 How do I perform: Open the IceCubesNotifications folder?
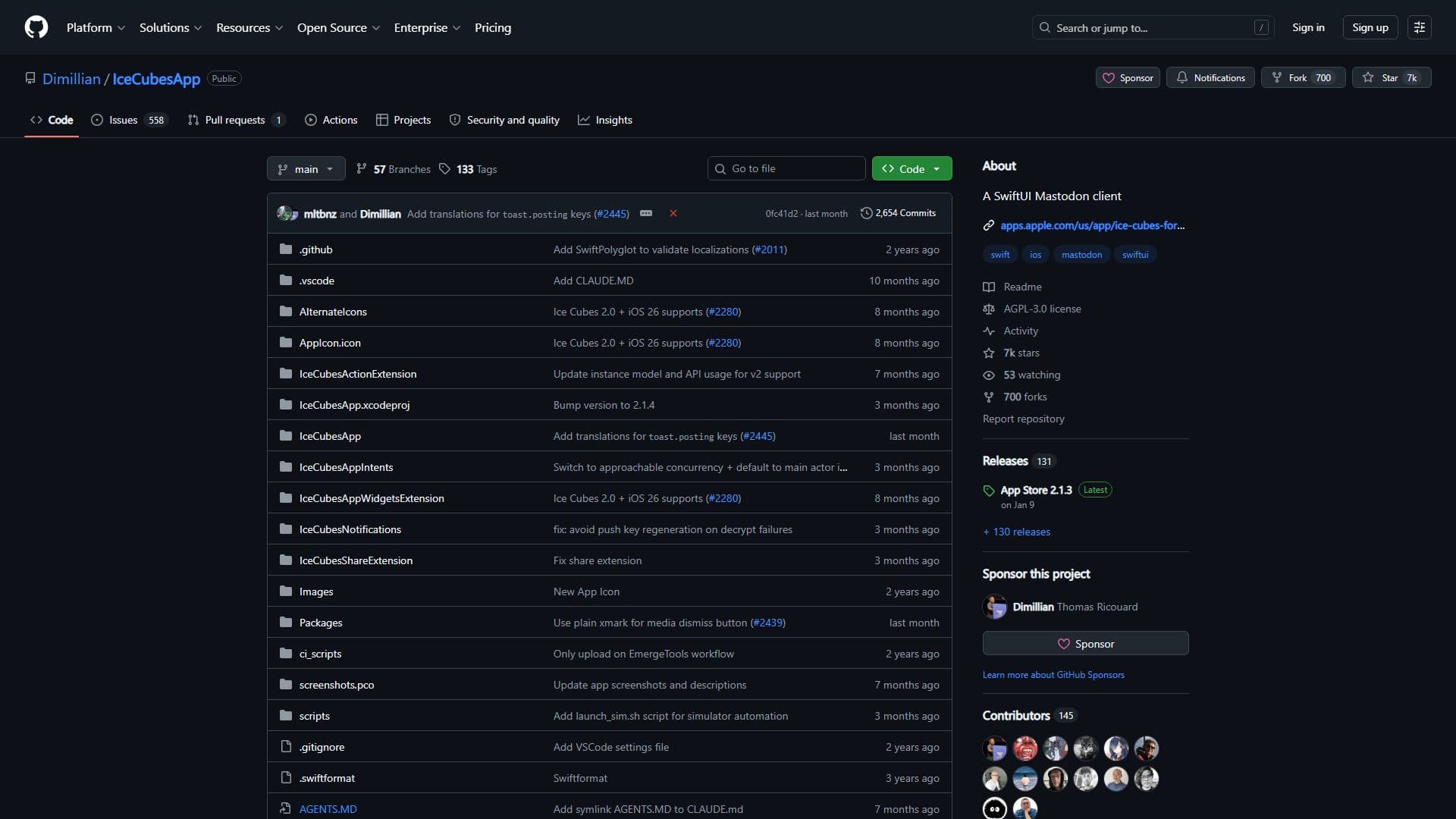350,529
